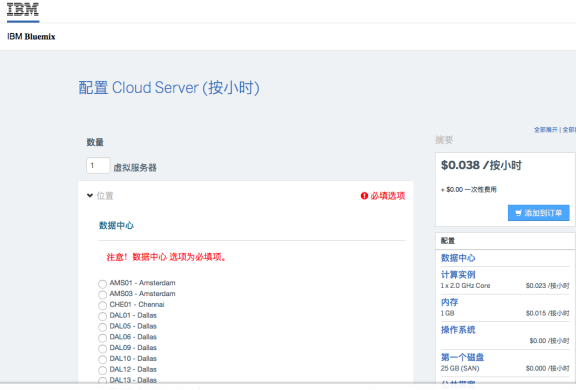The width and height of the screenshot is (576, 390).
Task: Pick DAL12 - Dallas radio option
Action: [102, 370]
